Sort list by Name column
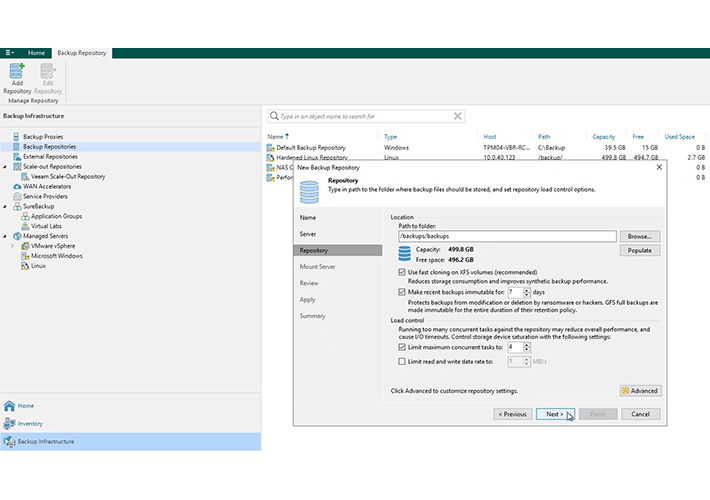710x500 pixels. pyautogui.click(x=275, y=136)
